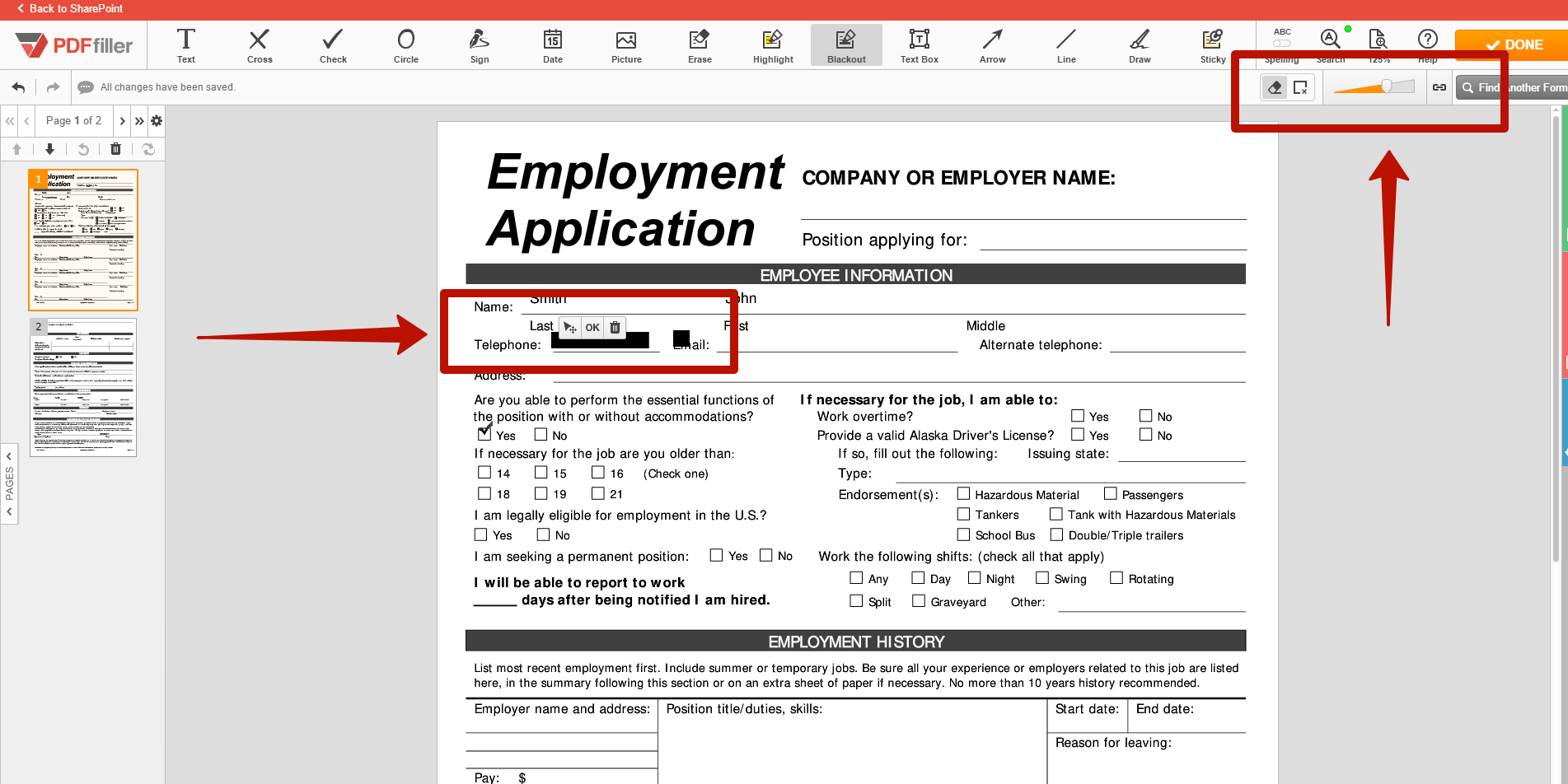Viewport: 1568px width, 784px height.
Task: Insert a Date stamp
Action: point(553,44)
